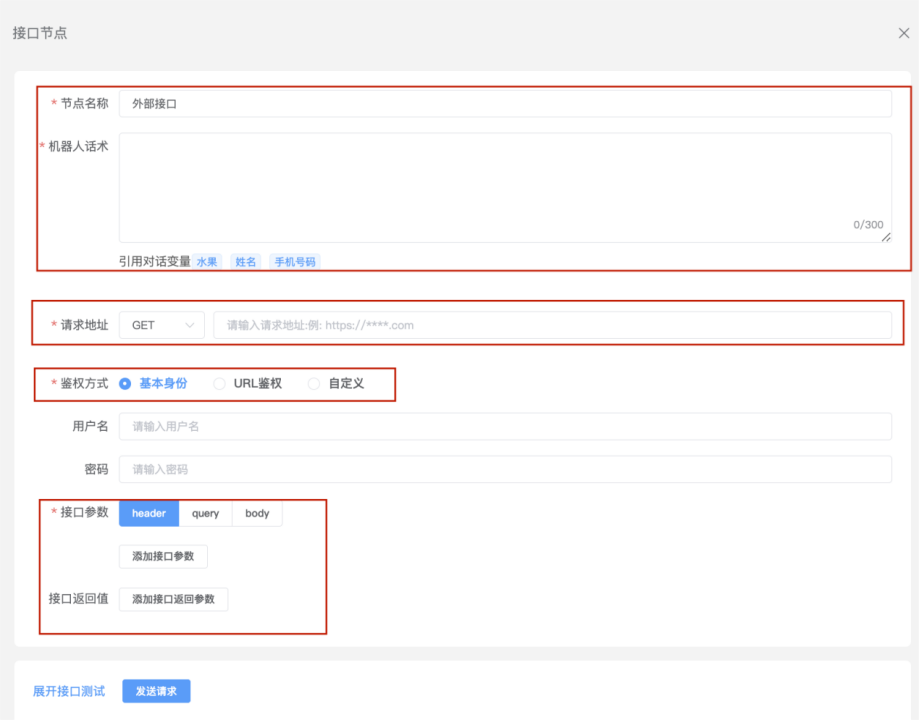Click the 用户名 input field

(504, 427)
